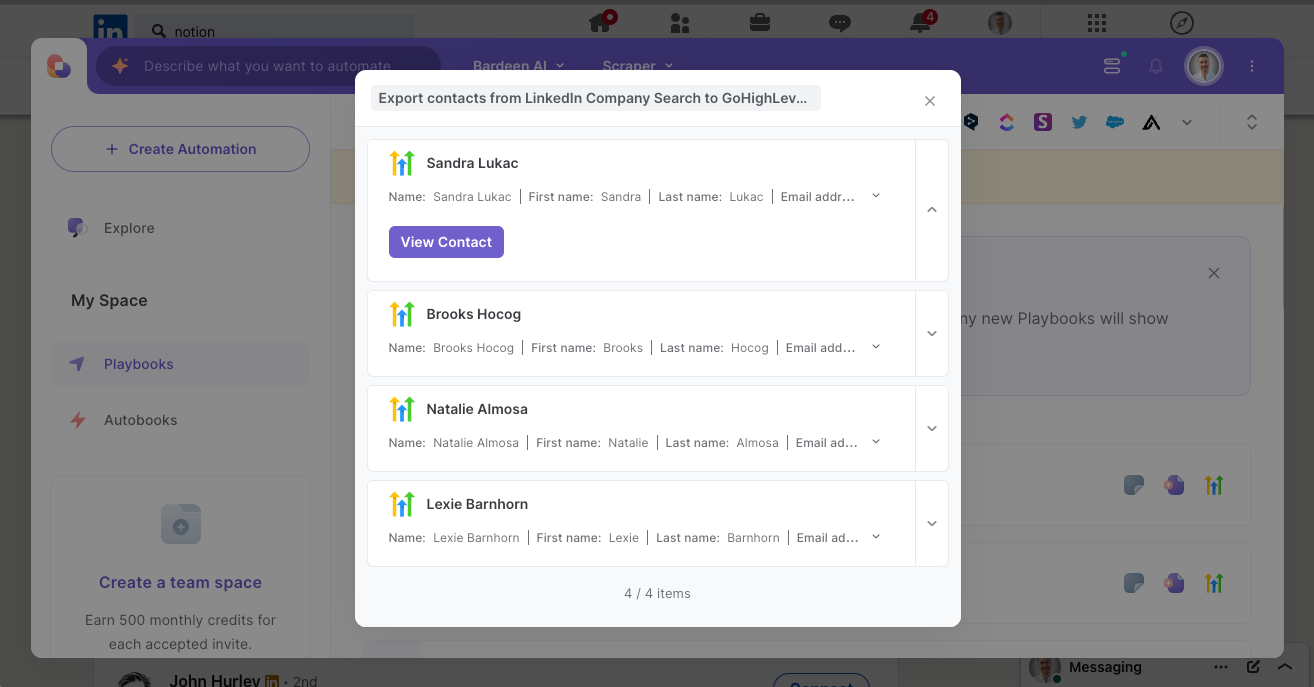Toggle the up-down expand panel arrows
The height and width of the screenshot is (687, 1314).
[1251, 122]
